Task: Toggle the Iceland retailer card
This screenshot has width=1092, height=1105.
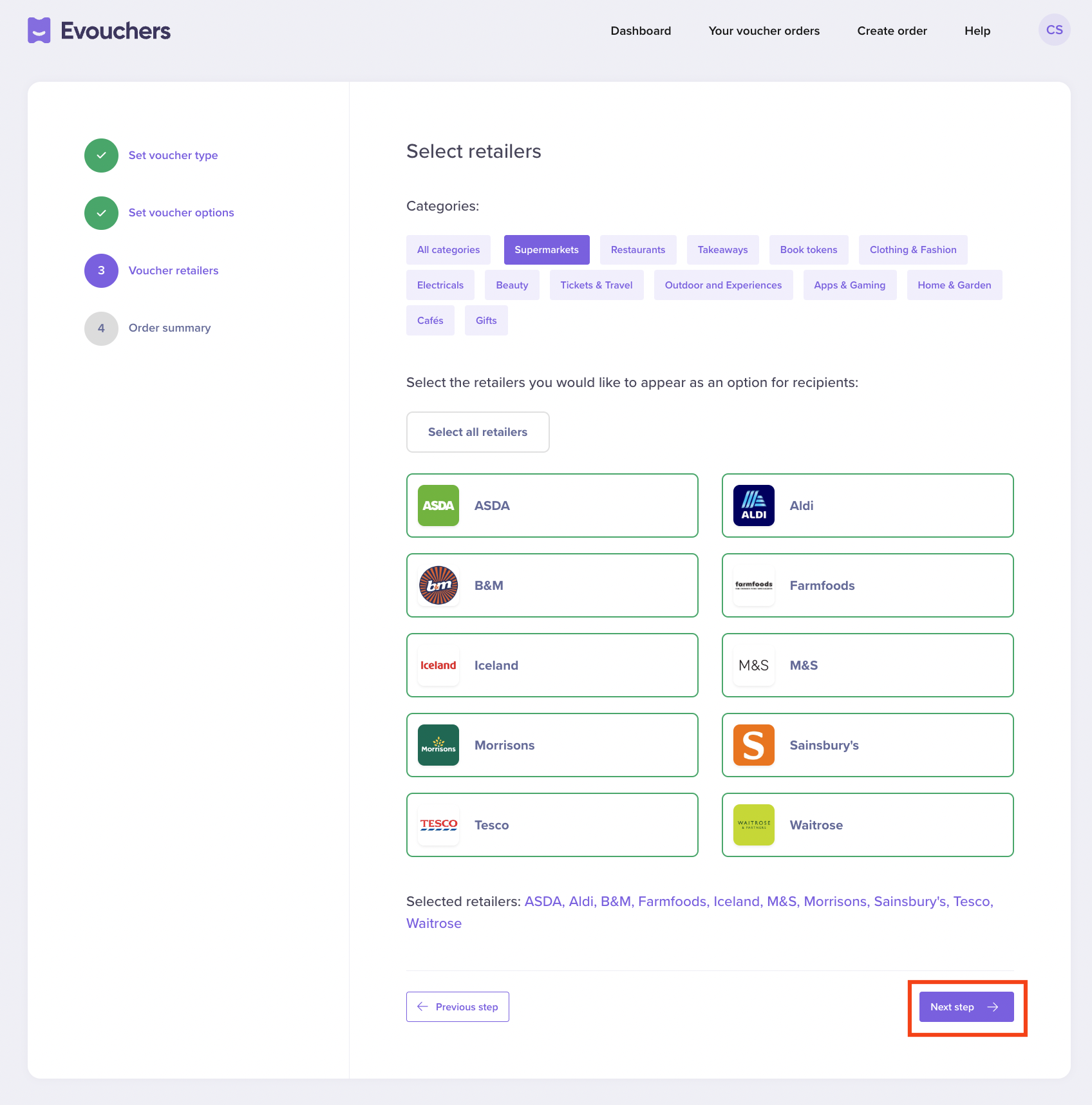Action: coord(552,665)
